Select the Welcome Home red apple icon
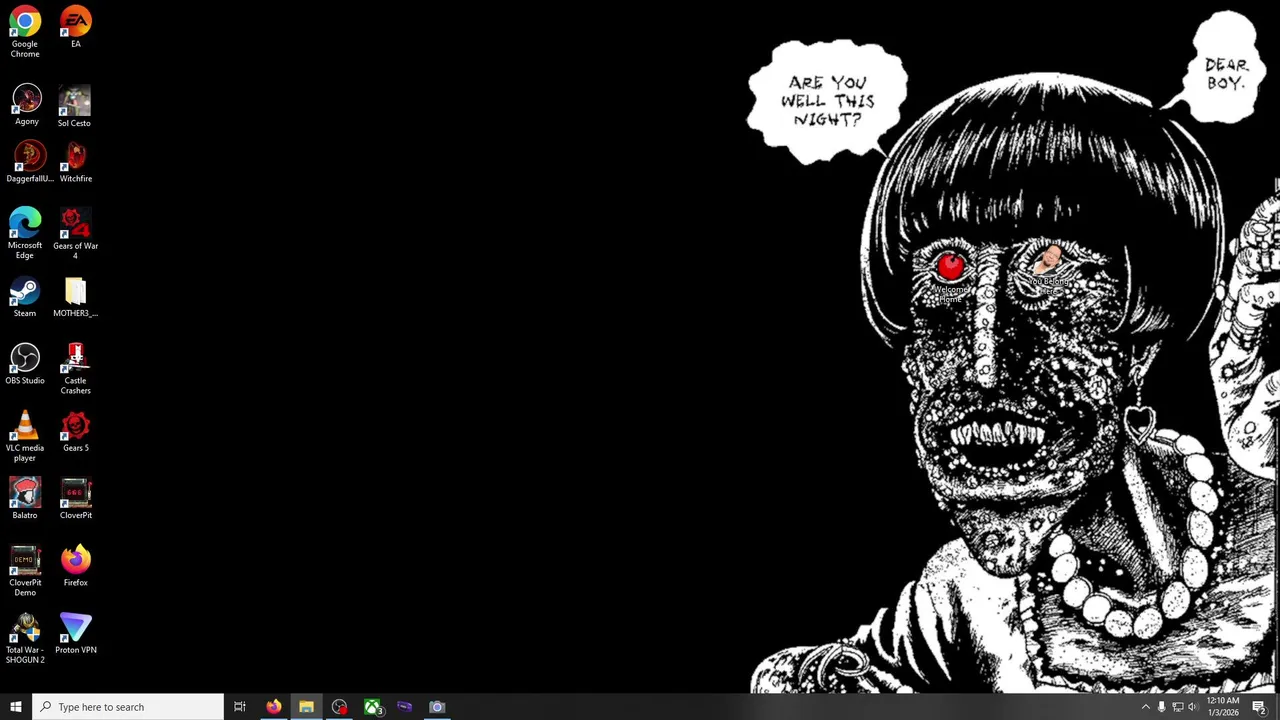The width and height of the screenshot is (1280, 720). click(950, 277)
